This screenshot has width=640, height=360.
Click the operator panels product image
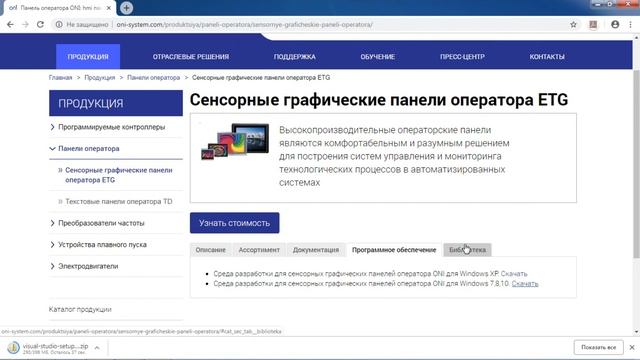click(235, 142)
